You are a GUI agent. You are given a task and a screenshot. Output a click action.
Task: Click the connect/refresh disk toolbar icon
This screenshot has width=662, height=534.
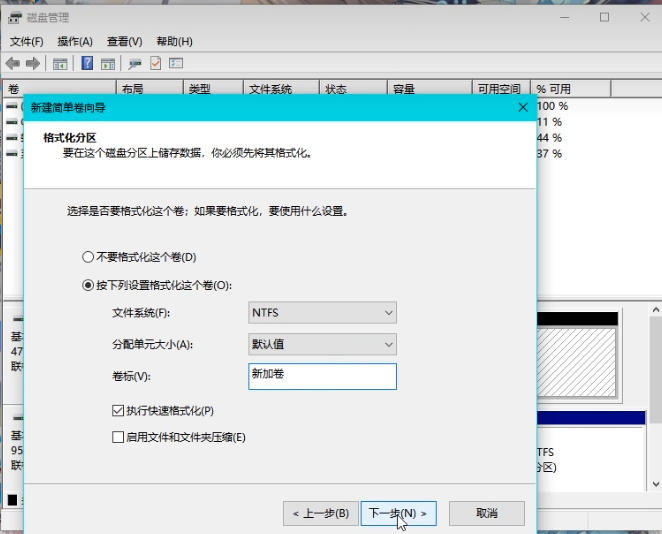tap(135, 64)
